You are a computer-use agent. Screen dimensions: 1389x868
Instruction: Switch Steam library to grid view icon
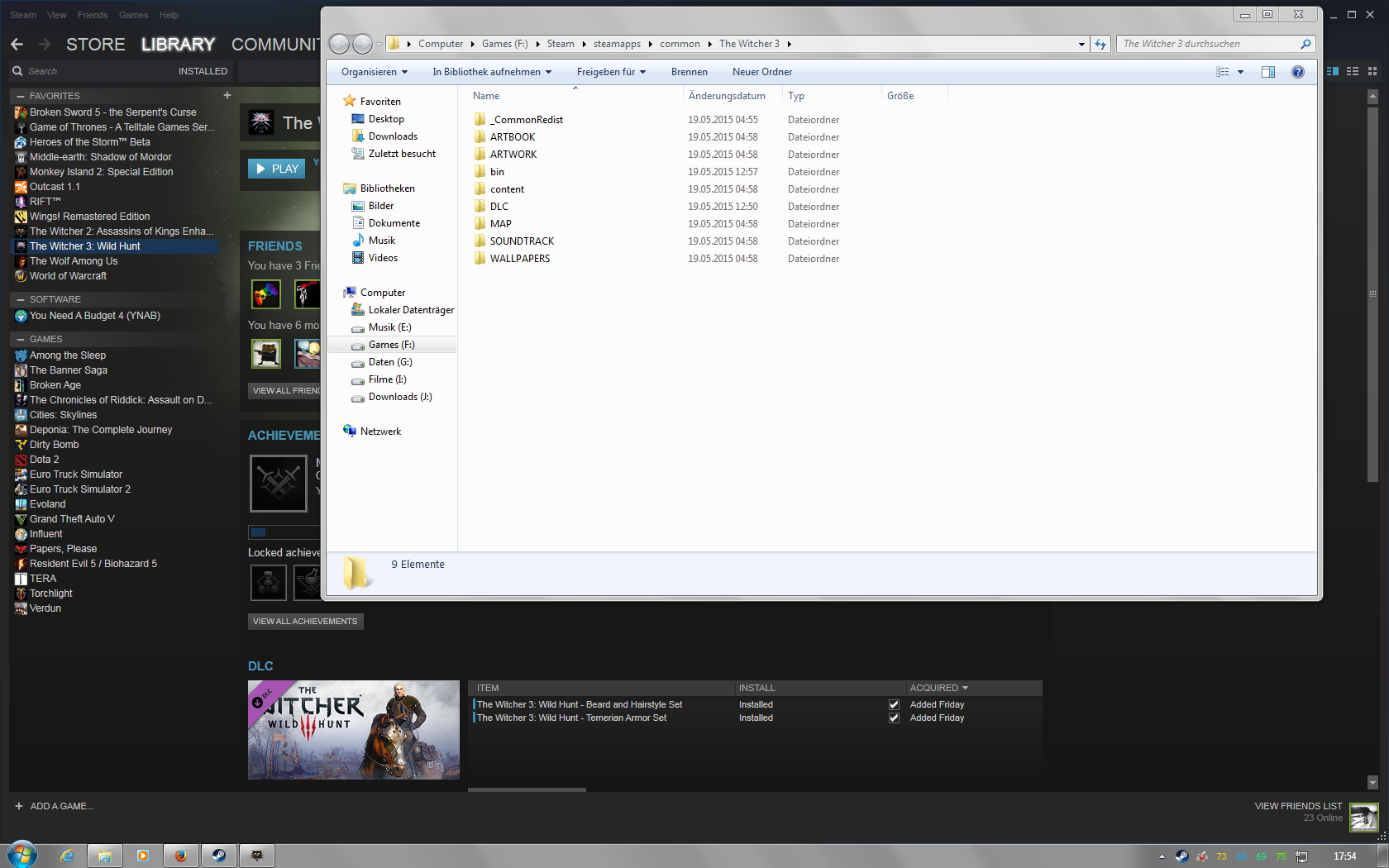(1372, 72)
